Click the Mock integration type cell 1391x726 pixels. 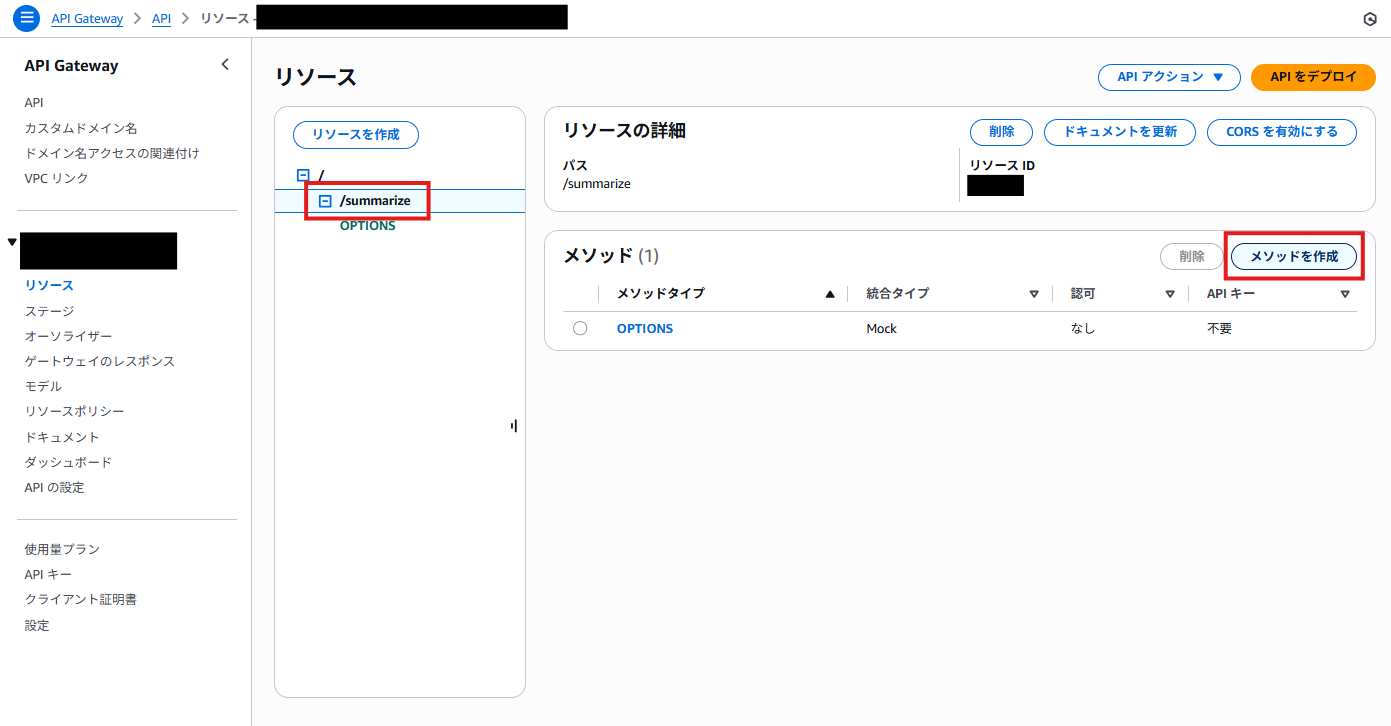click(882, 328)
